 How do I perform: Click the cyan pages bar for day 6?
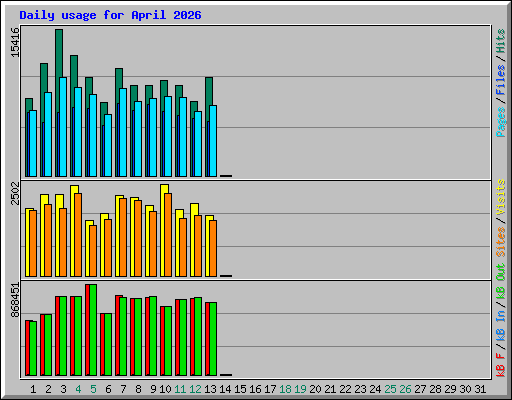[108, 145]
